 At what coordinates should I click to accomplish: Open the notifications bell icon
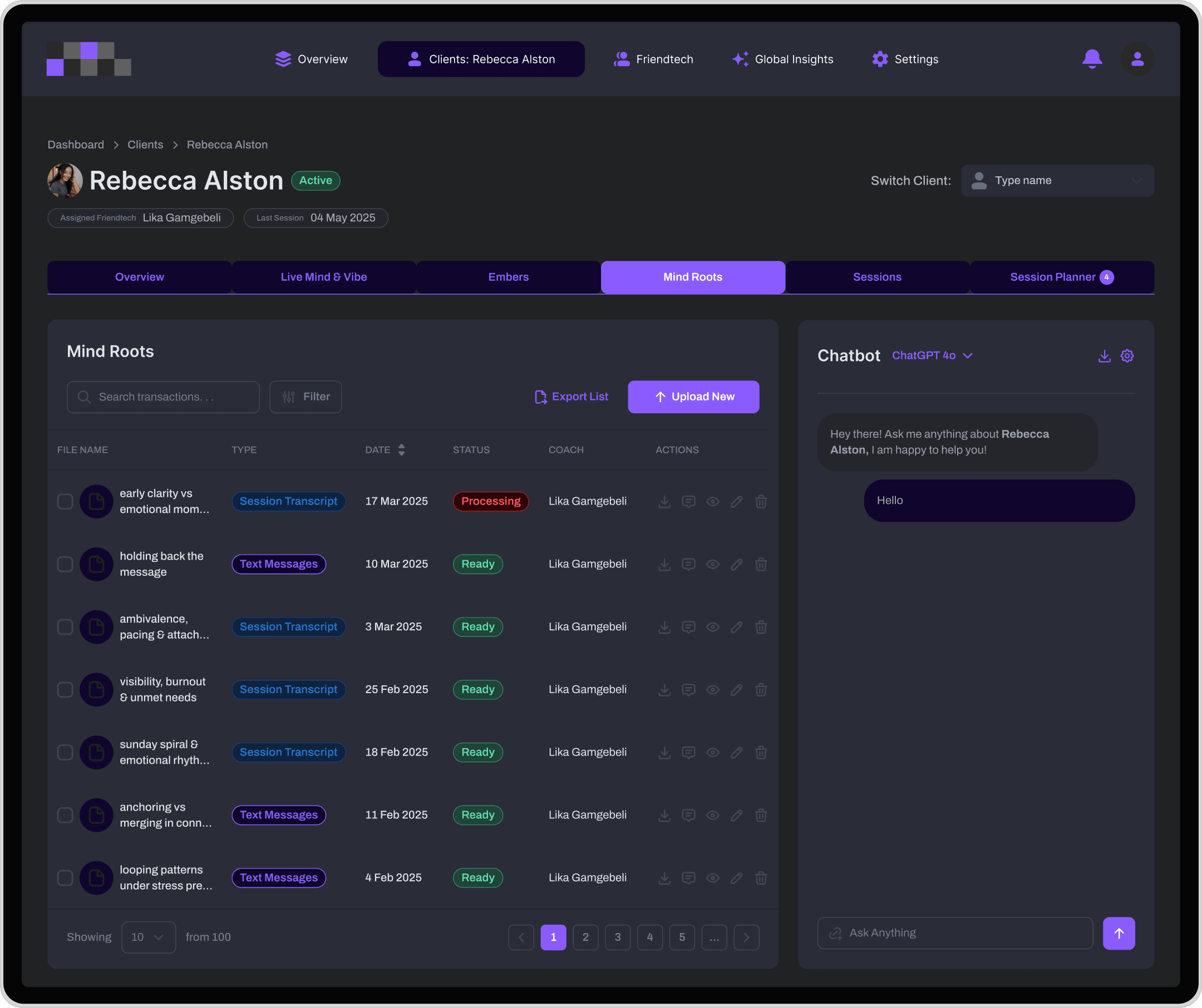[1091, 59]
